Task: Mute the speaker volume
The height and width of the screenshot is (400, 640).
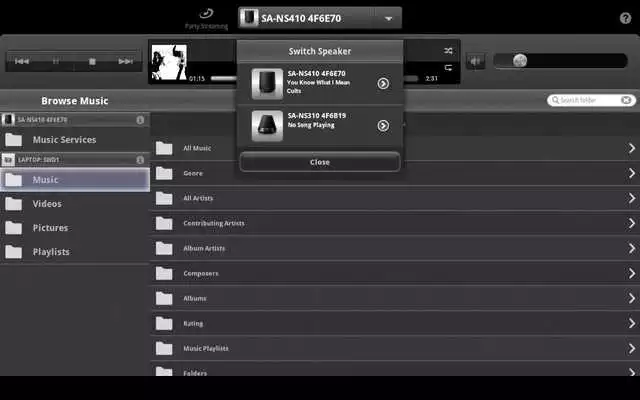Action: (476, 61)
